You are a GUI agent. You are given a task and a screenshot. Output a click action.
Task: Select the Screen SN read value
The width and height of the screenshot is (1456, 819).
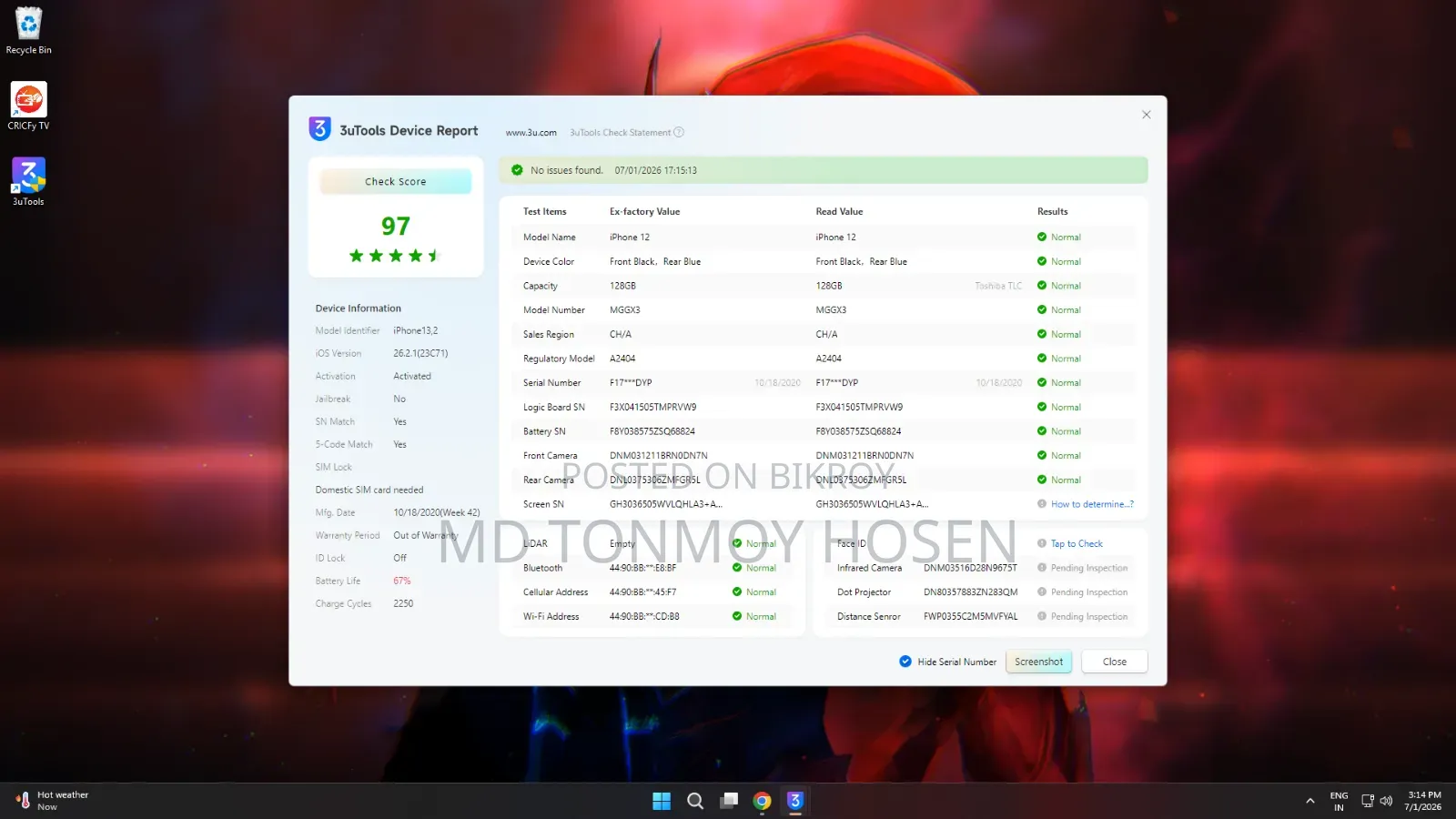tap(872, 504)
